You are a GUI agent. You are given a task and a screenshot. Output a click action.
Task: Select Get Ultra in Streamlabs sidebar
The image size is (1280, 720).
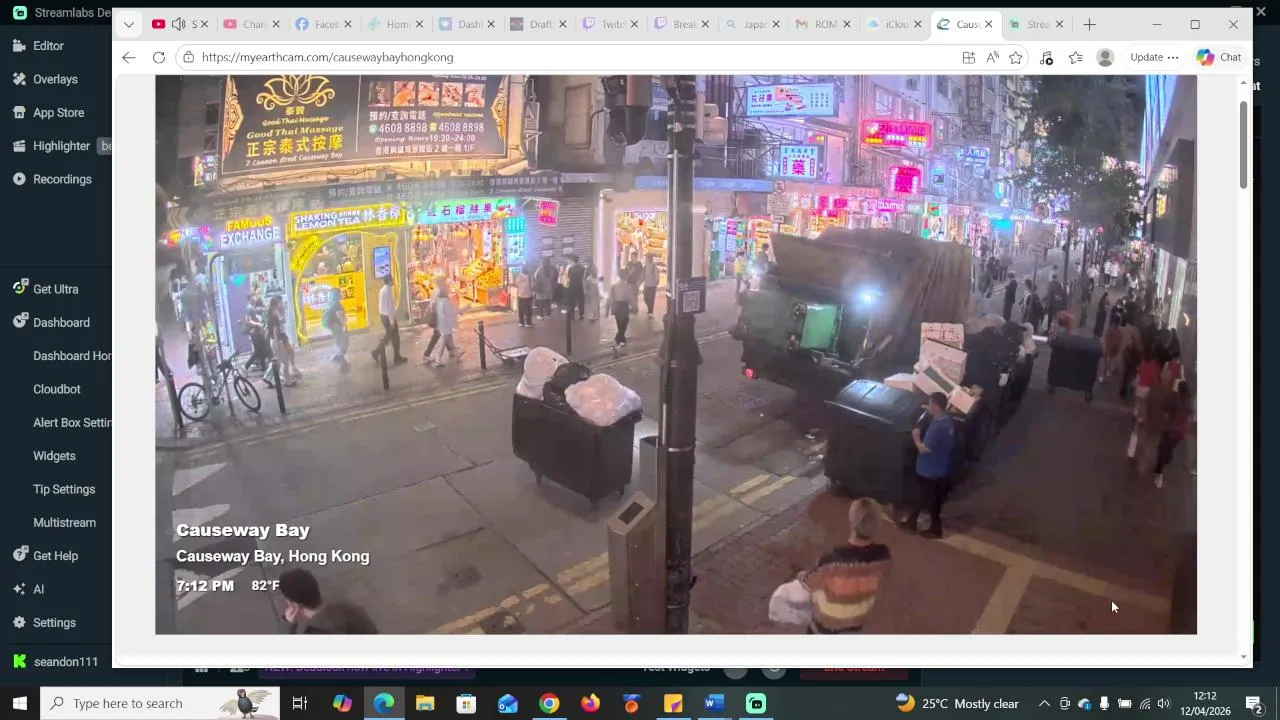(55, 289)
